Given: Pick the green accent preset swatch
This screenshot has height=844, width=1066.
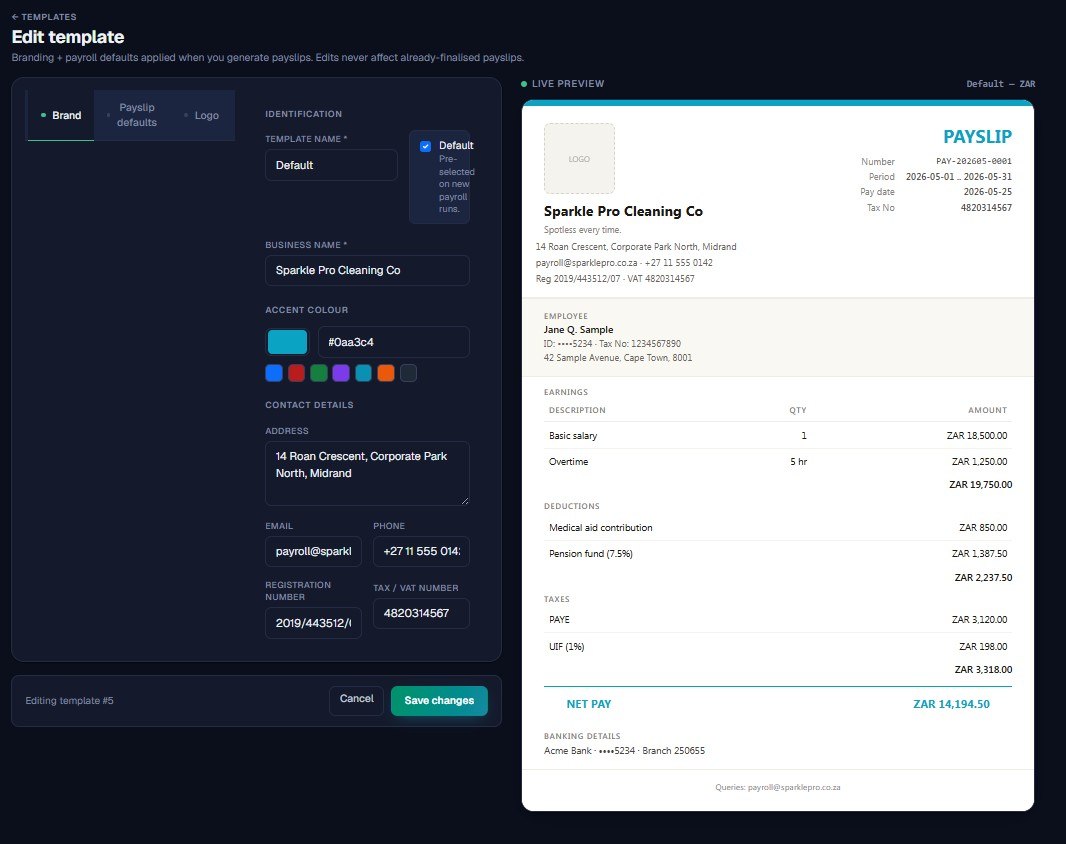Looking at the screenshot, I should 319,373.
